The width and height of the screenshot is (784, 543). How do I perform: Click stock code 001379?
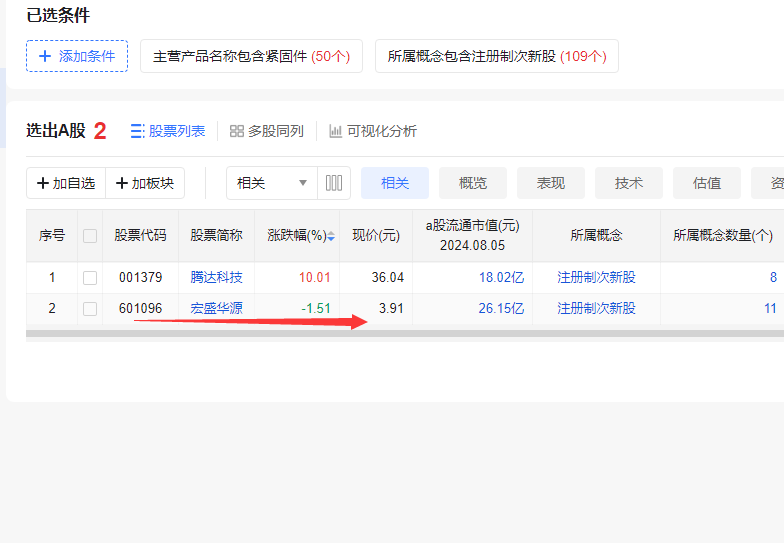[x=140, y=278]
